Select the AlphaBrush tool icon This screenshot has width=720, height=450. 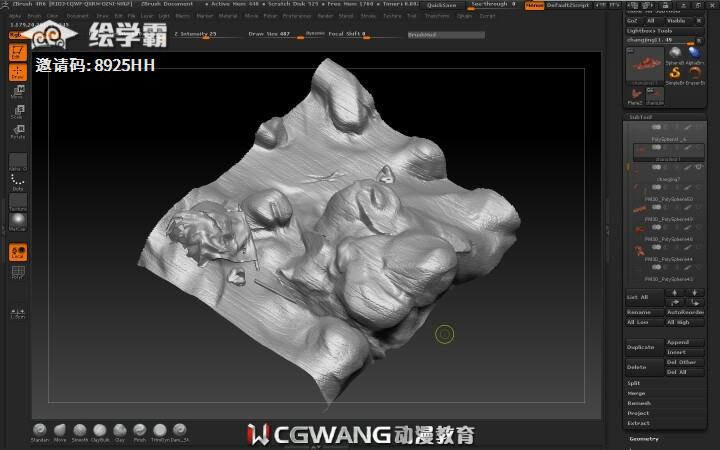pos(695,55)
